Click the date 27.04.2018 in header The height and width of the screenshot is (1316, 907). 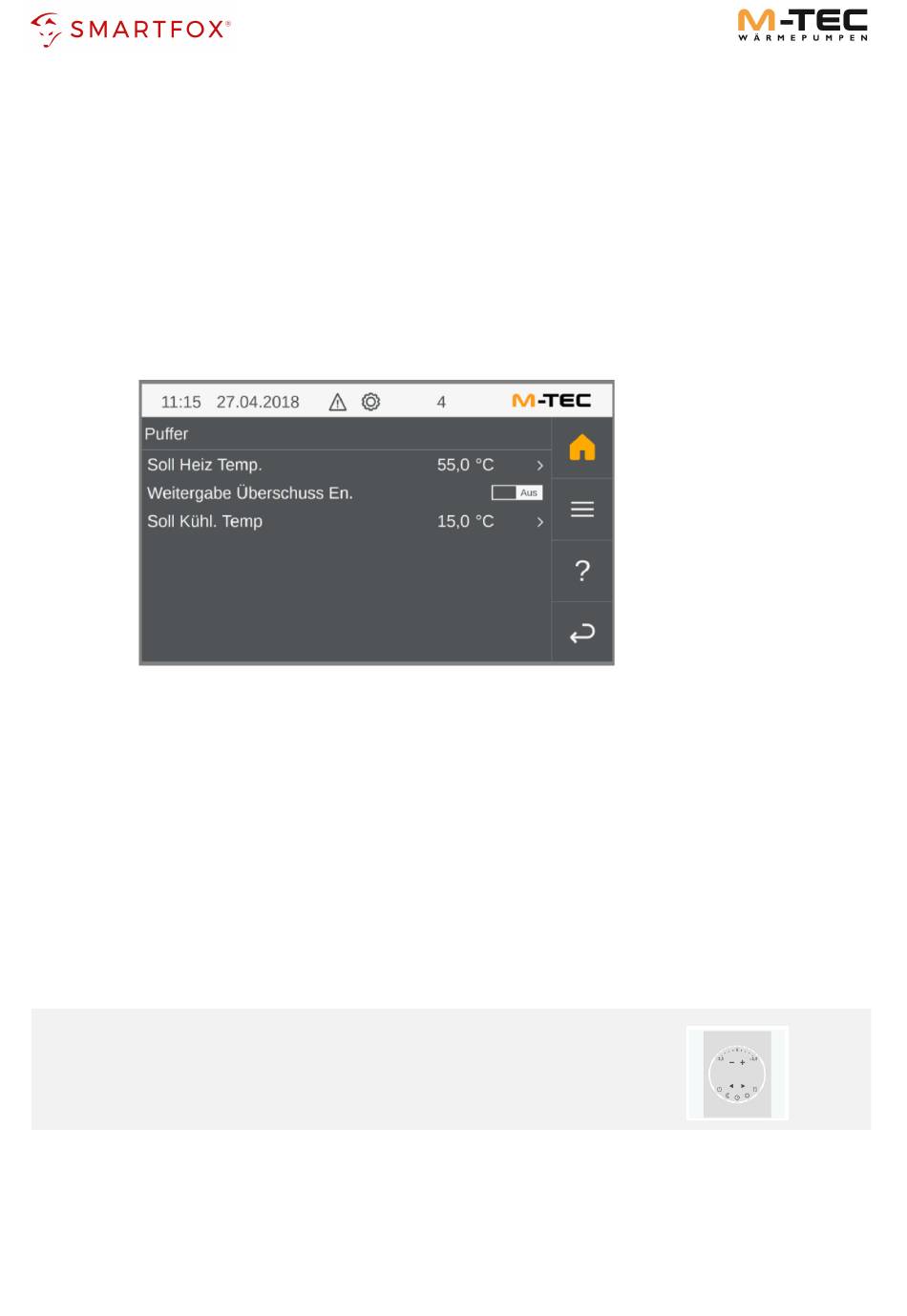click(258, 402)
